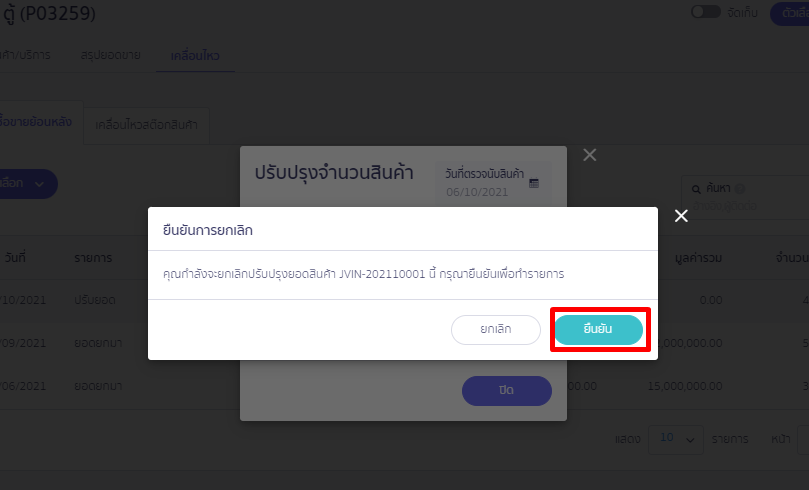Open the สรุปยอดขาย tab
809x490 pixels.
(112, 55)
